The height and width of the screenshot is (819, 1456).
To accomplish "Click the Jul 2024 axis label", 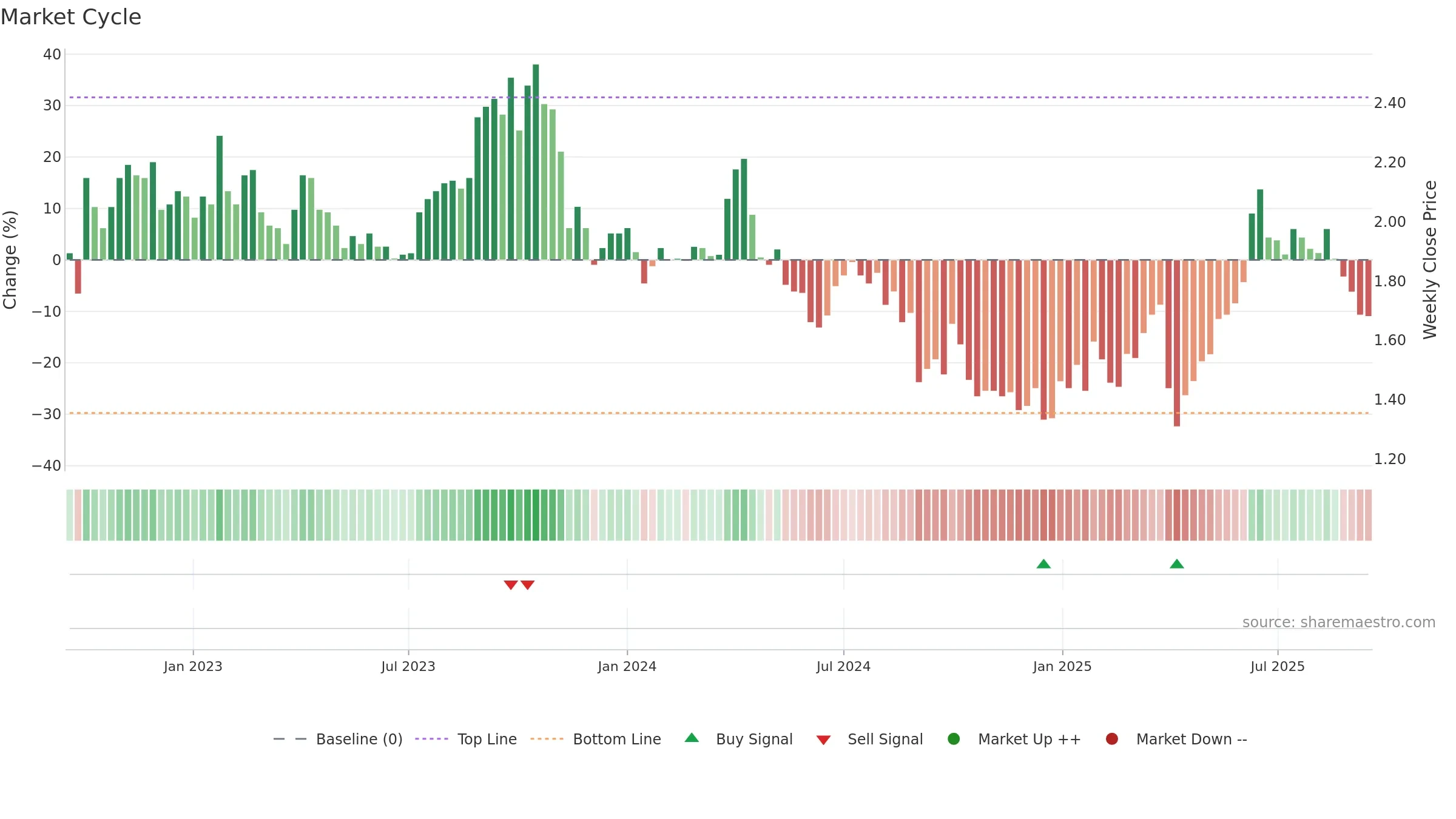I will pos(843,666).
